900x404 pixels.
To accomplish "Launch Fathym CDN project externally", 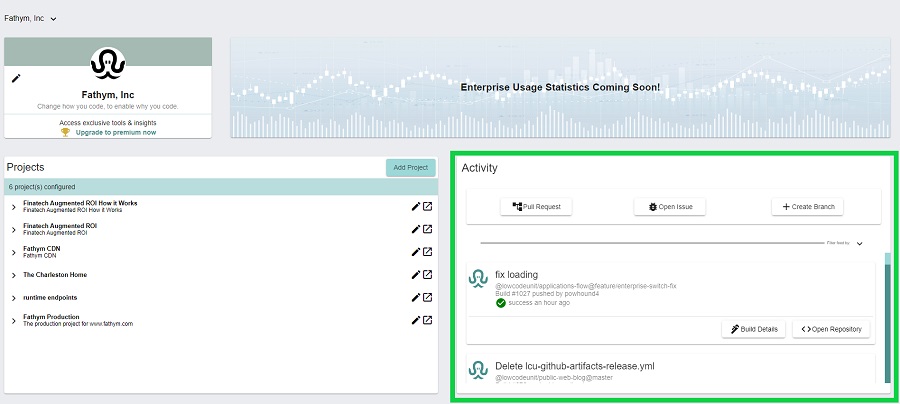I will (x=428, y=252).
